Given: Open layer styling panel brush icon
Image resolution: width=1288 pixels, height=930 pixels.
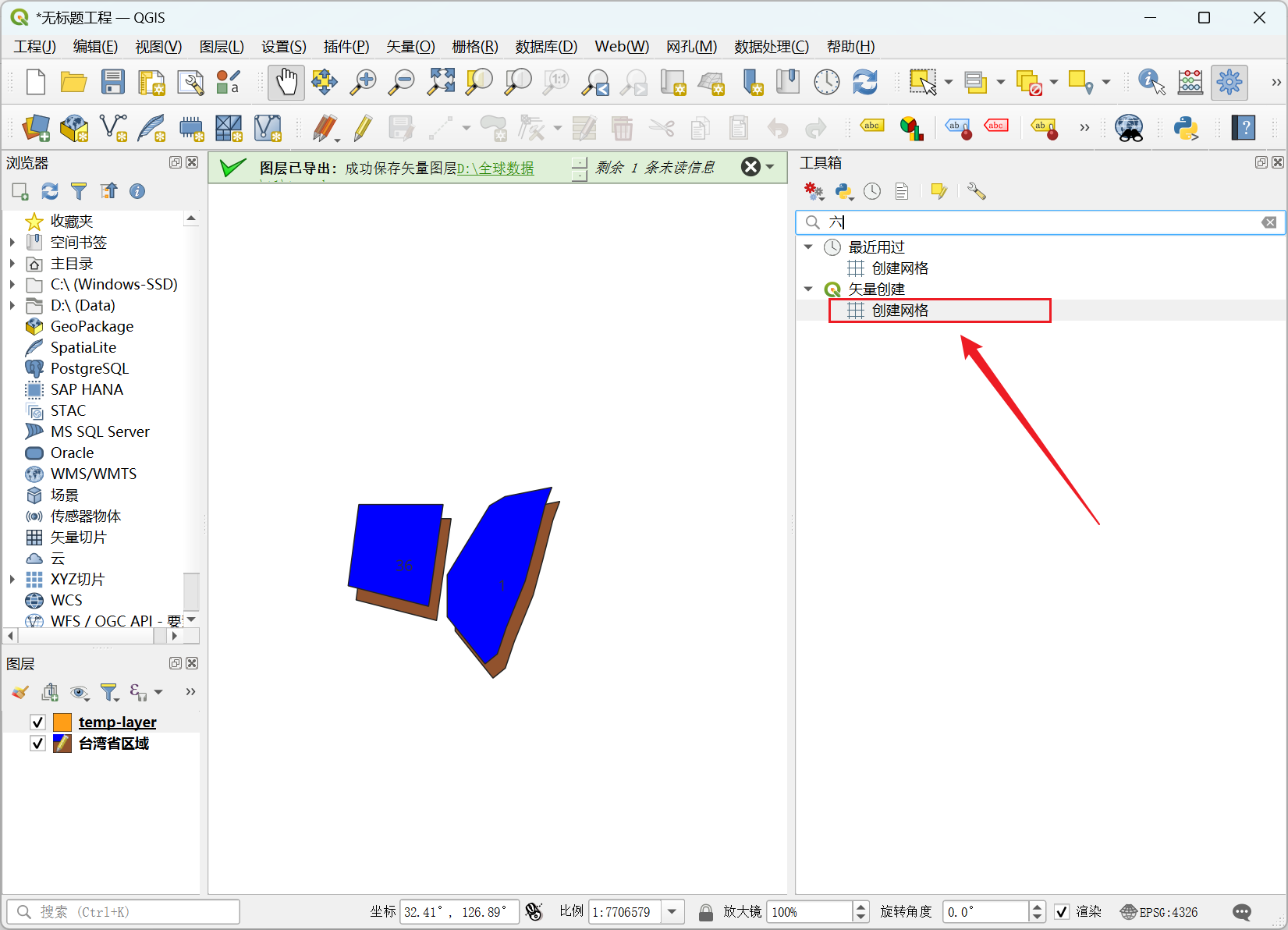Looking at the screenshot, I should pos(20,692).
